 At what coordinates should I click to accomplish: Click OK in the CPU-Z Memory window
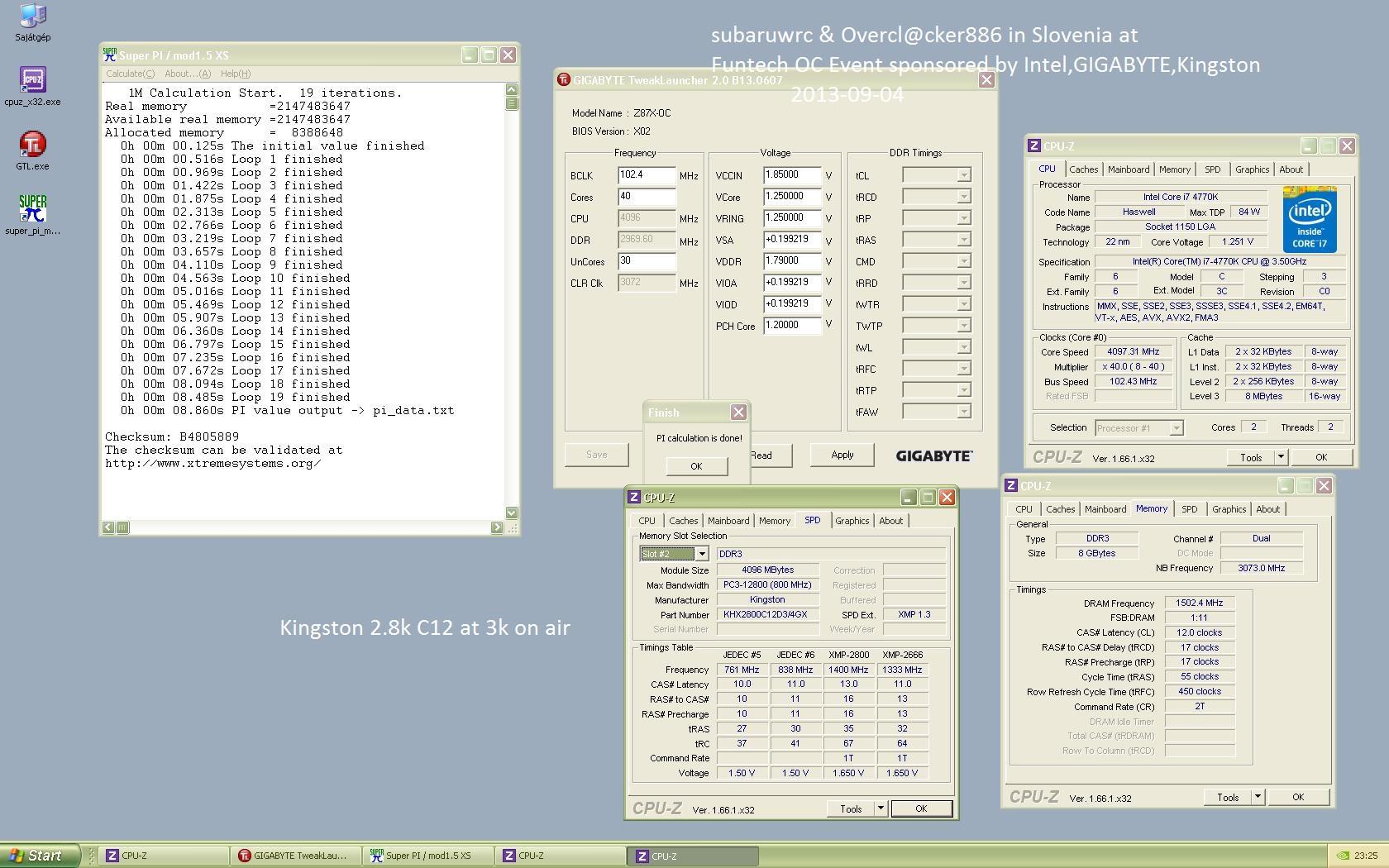click(x=1298, y=797)
